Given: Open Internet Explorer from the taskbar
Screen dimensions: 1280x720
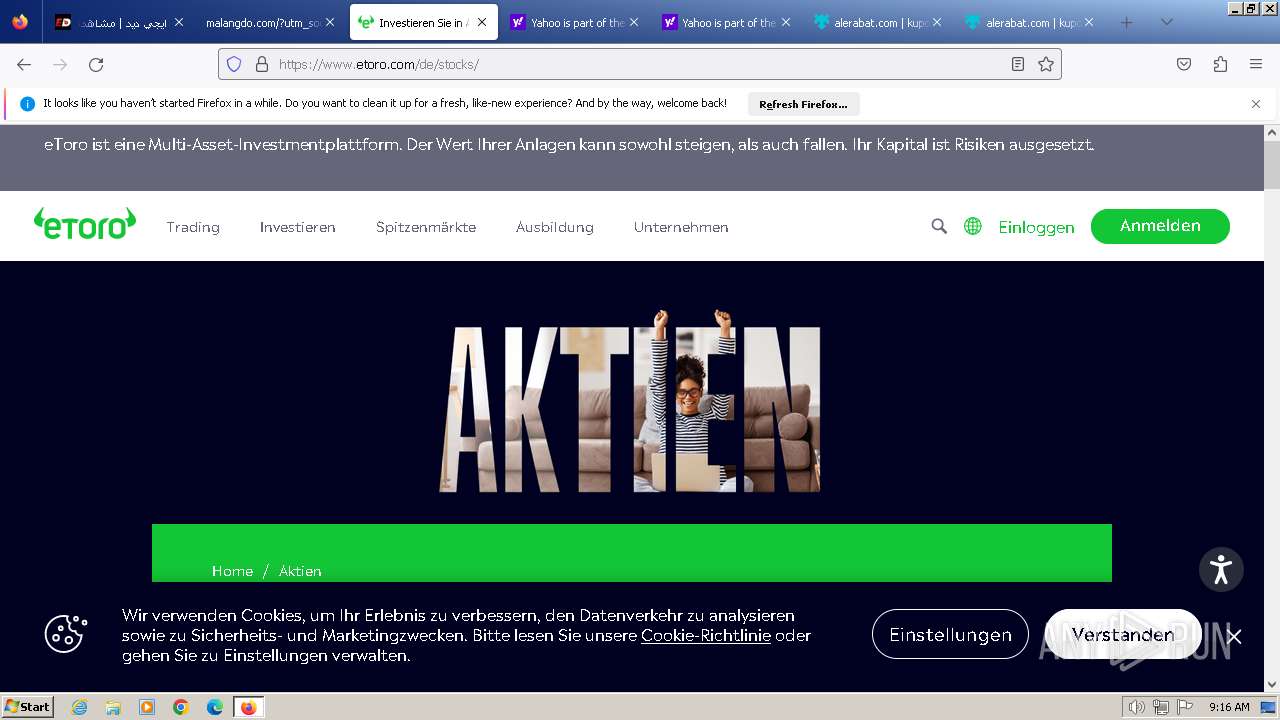Looking at the screenshot, I should (x=79, y=707).
